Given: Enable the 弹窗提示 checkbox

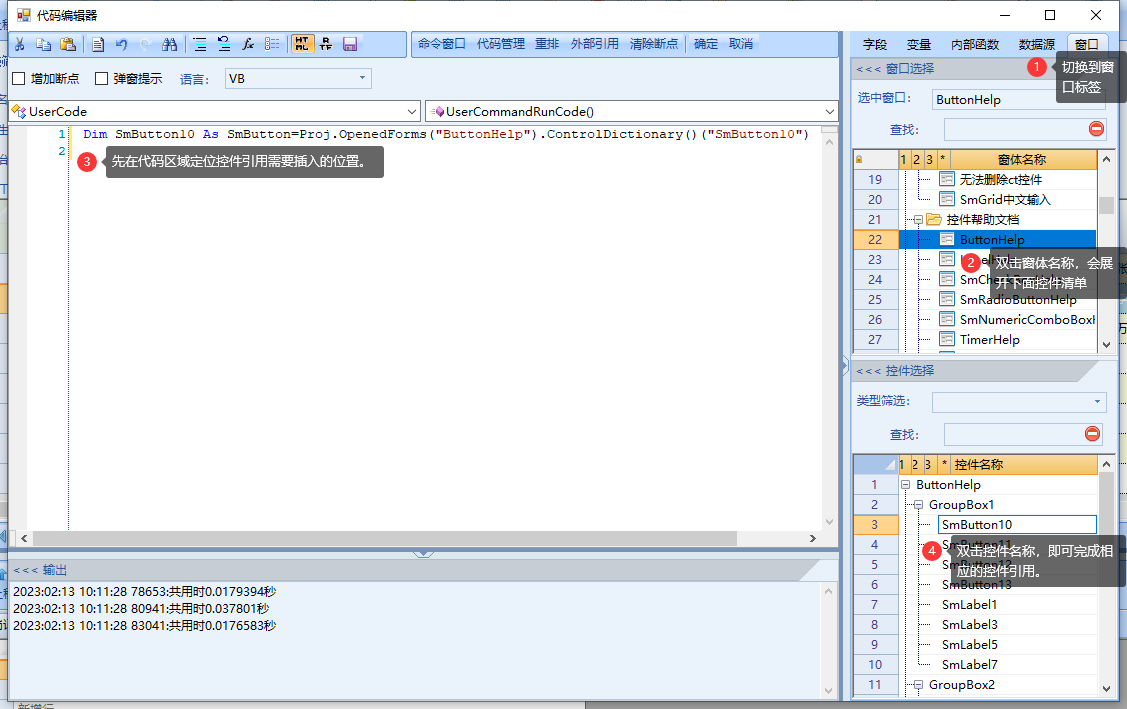Looking at the screenshot, I should [x=101, y=78].
